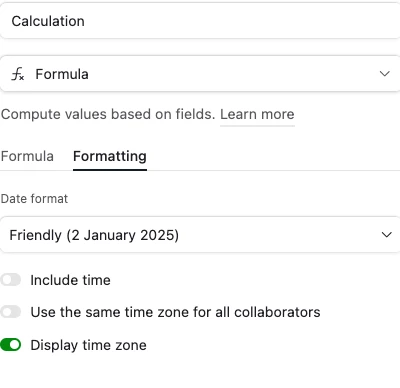This screenshot has height=388, width=400.
Task: Disable the Display time zone toggle
Action: [10, 345]
